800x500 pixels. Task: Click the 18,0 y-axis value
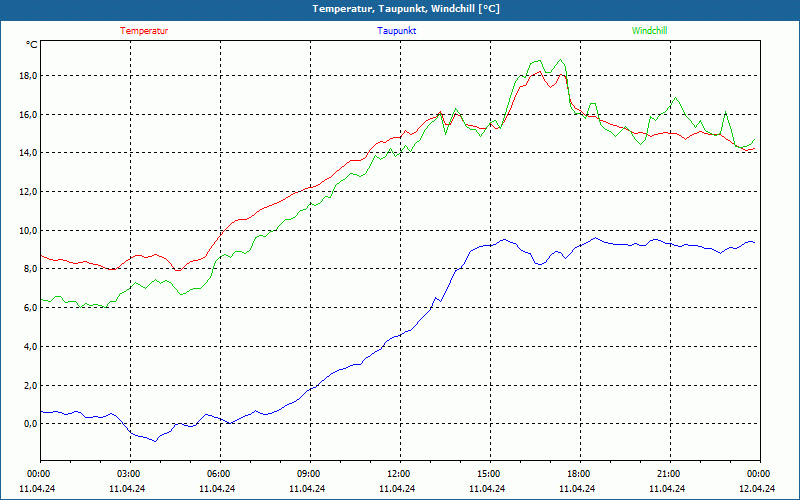(29, 76)
